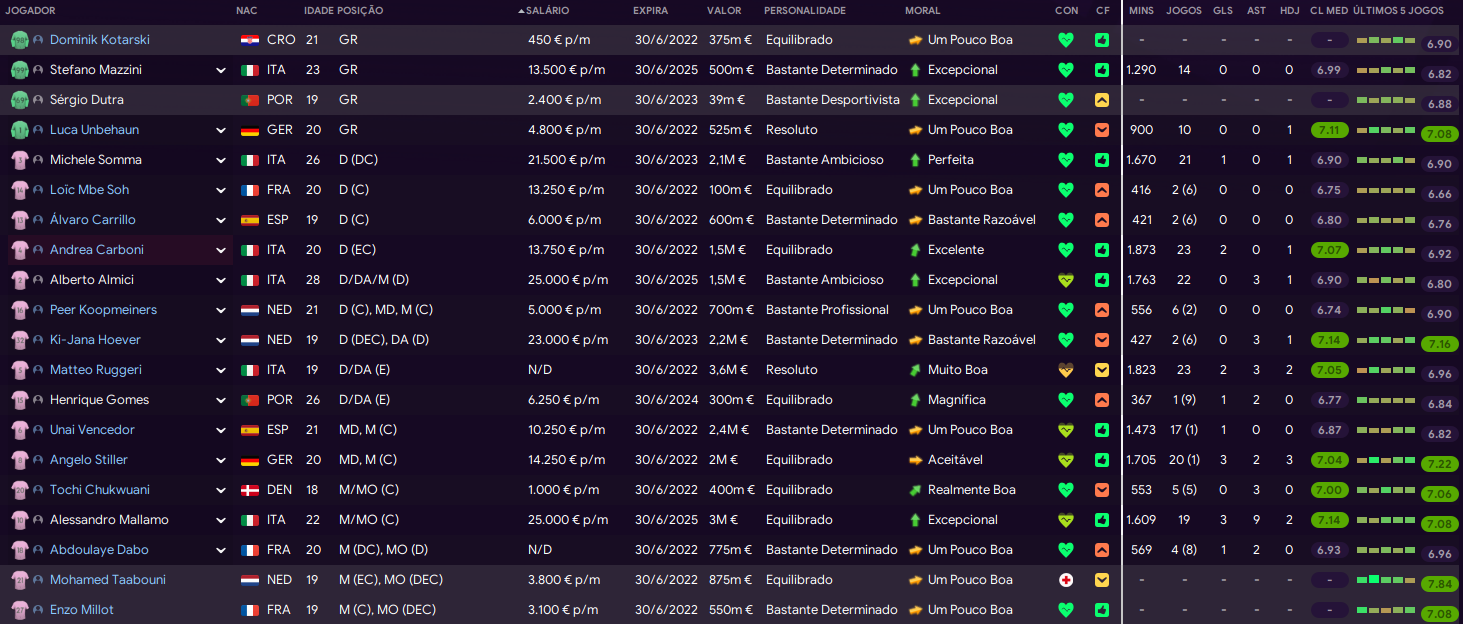Click the orange down-chevron fitness icon for Luca Unbehaun

tap(1102, 130)
